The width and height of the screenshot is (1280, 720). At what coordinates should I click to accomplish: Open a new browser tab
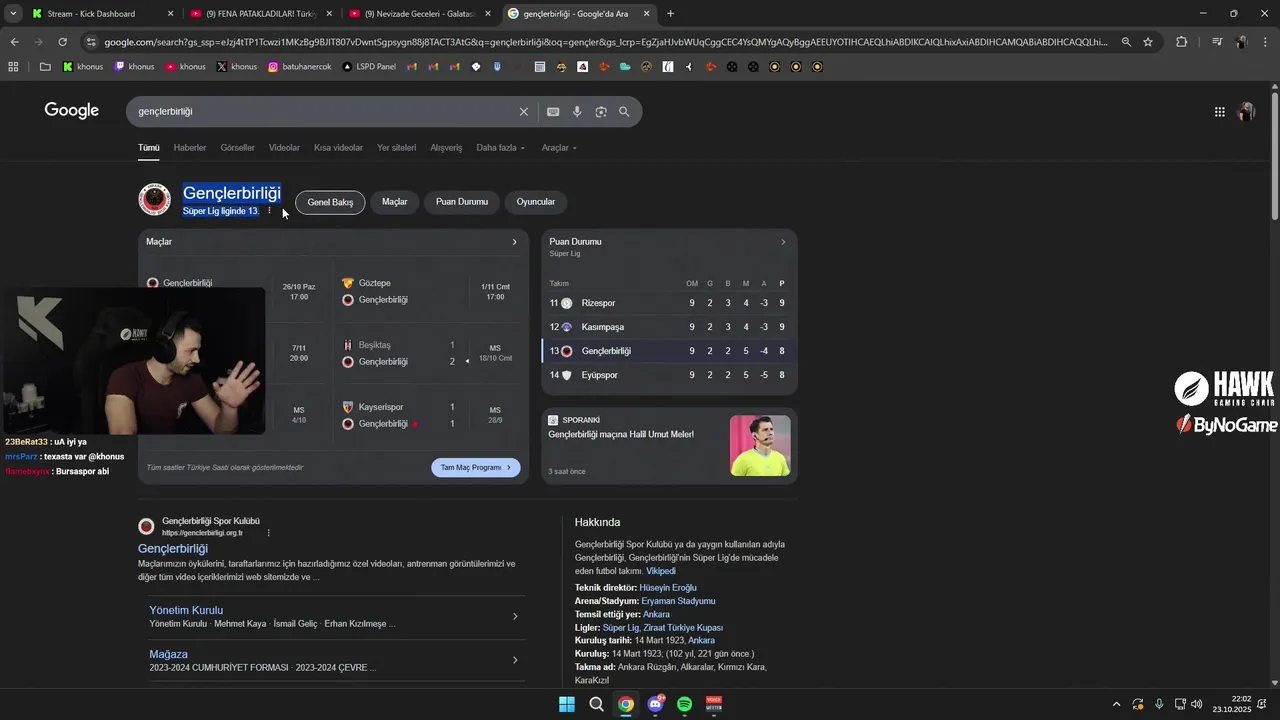click(x=670, y=14)
